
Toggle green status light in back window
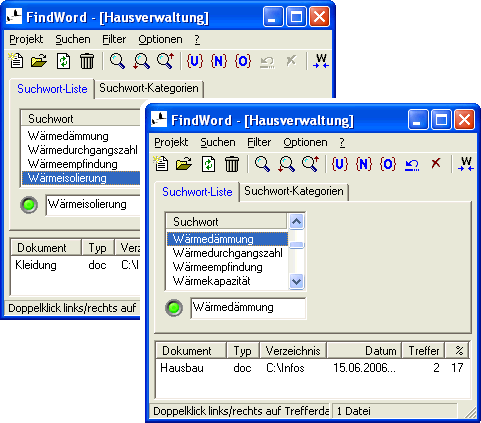tap(29, 205)
